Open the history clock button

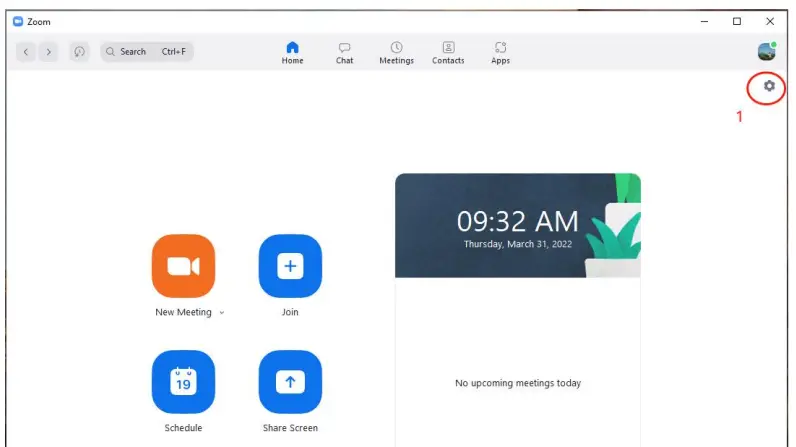tap(79, 52)
